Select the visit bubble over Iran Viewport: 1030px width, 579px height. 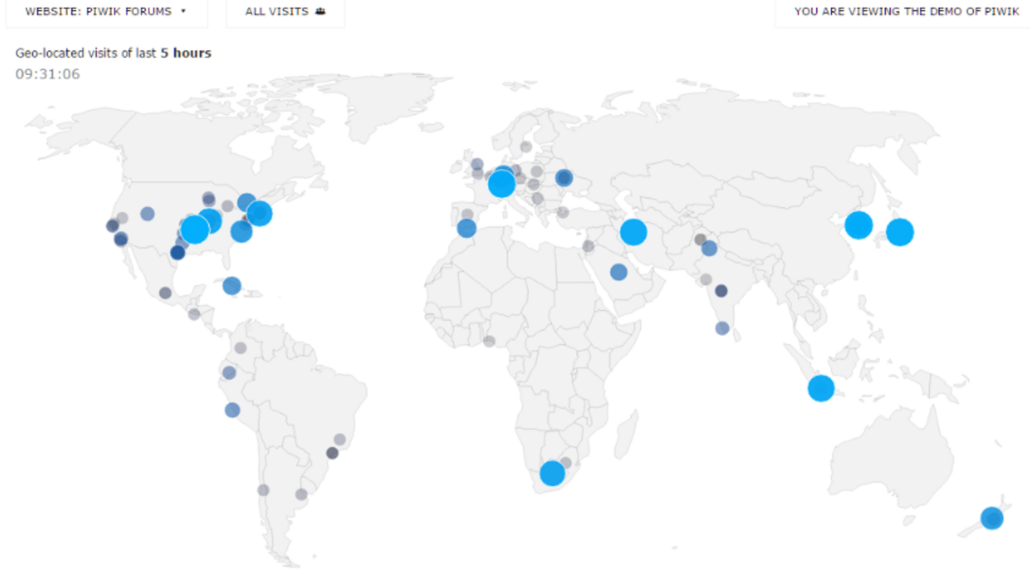pyautogui.click(x=634, y=231)
